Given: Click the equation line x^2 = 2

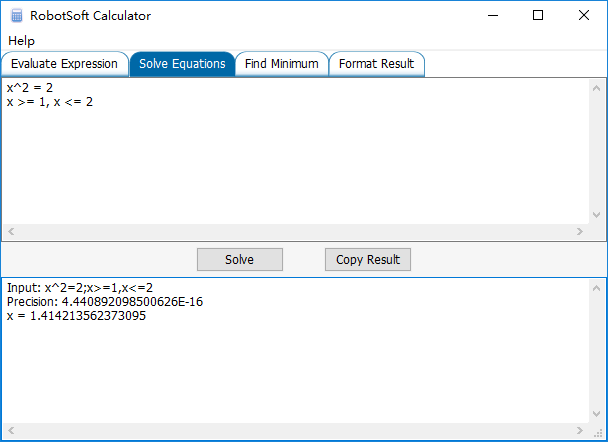Looking at the screenshot, I should coord(30,88).
